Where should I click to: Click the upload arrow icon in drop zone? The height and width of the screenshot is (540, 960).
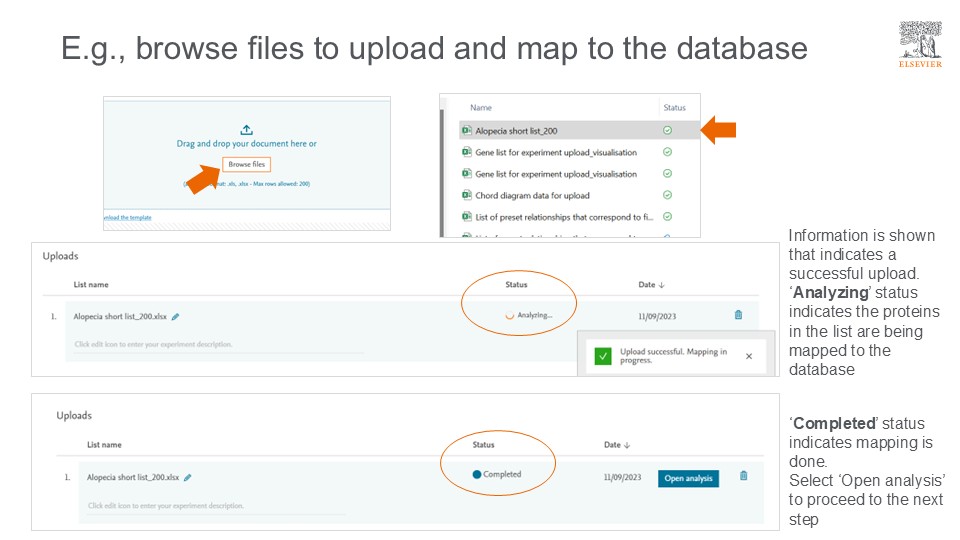pos(247,129)
